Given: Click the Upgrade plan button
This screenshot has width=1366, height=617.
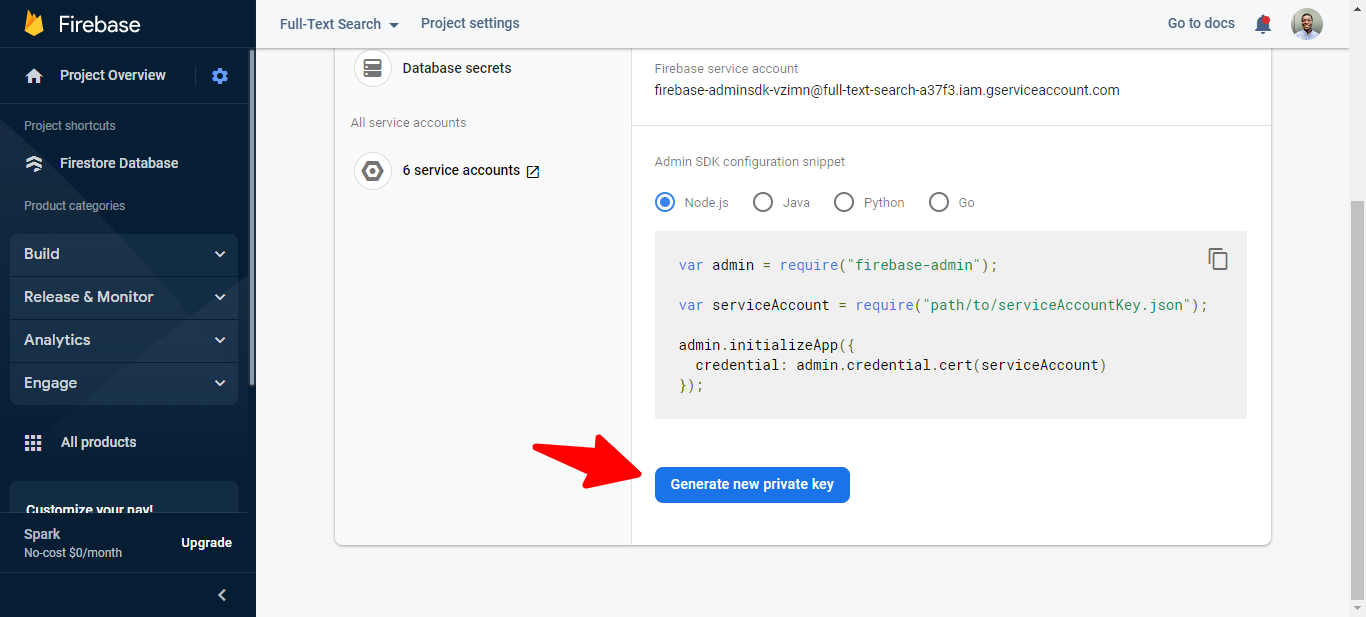Looking at the screenshot, I should pos(206,543).
